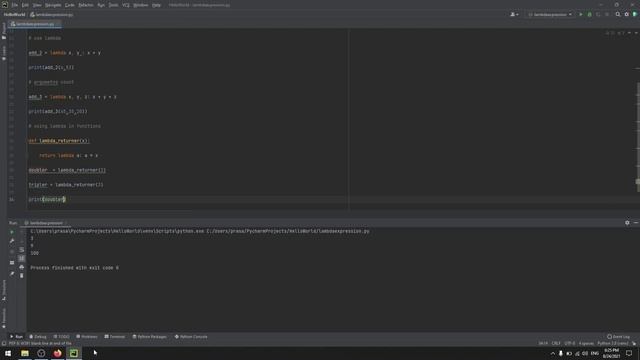The height and width of the screenshot is (360, 640).
Task: Toggle soft-wrap icon in Run console
Action: [x=22, y=250]
